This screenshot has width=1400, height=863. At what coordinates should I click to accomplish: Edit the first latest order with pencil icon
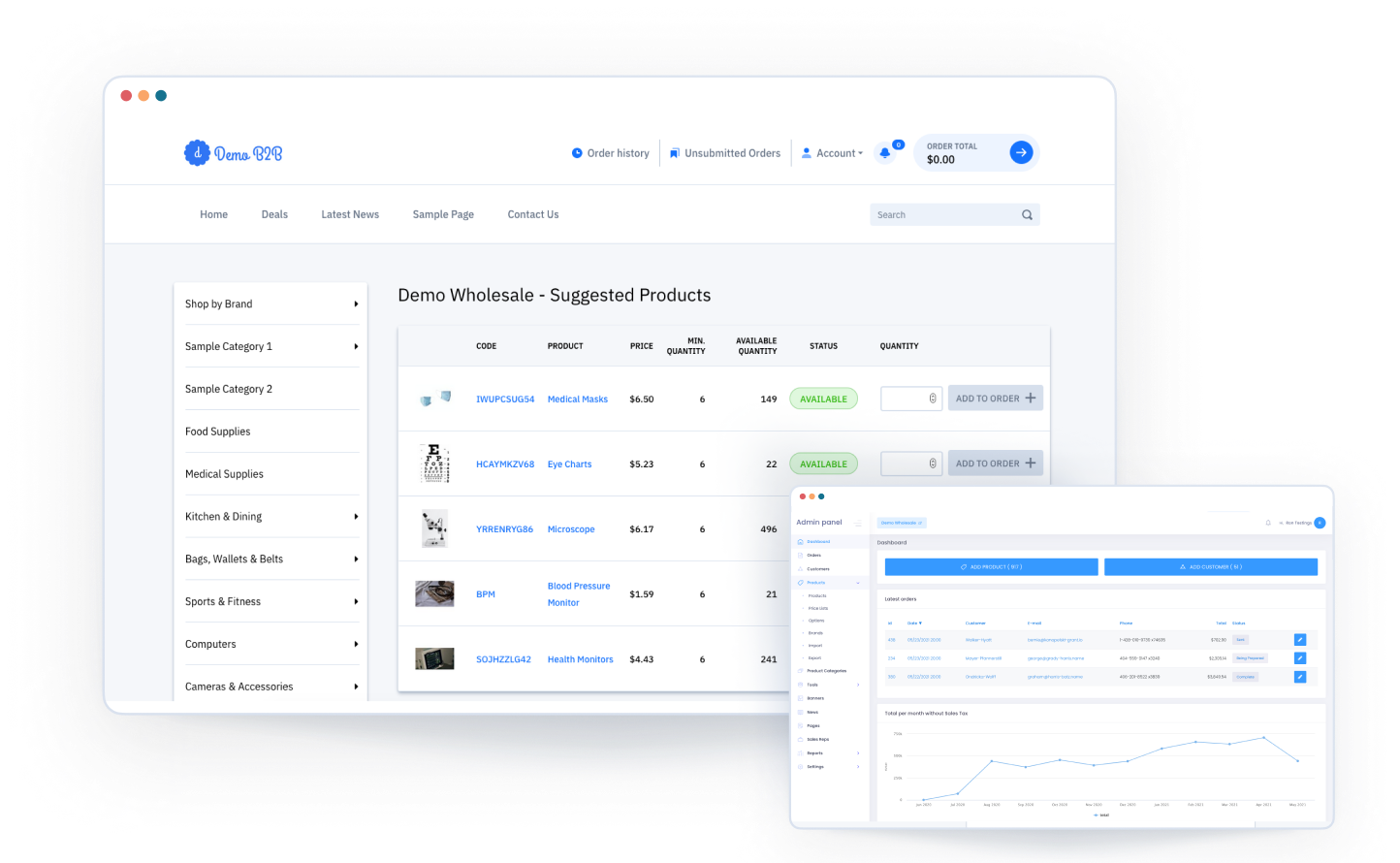tap(1299, 640)
